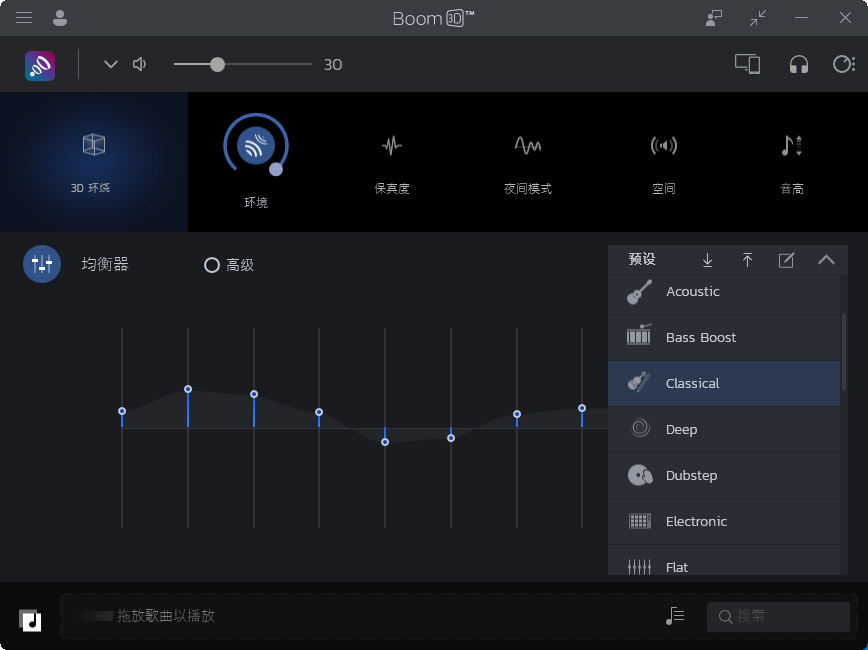Enable the Night Mode effect icon
This screenshot has width=868, height=650.
click(x=528, y=146)
